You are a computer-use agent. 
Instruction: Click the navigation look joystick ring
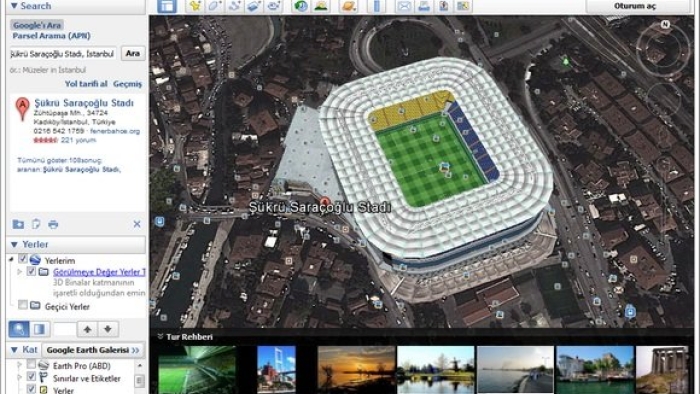[x=662, y=50]
